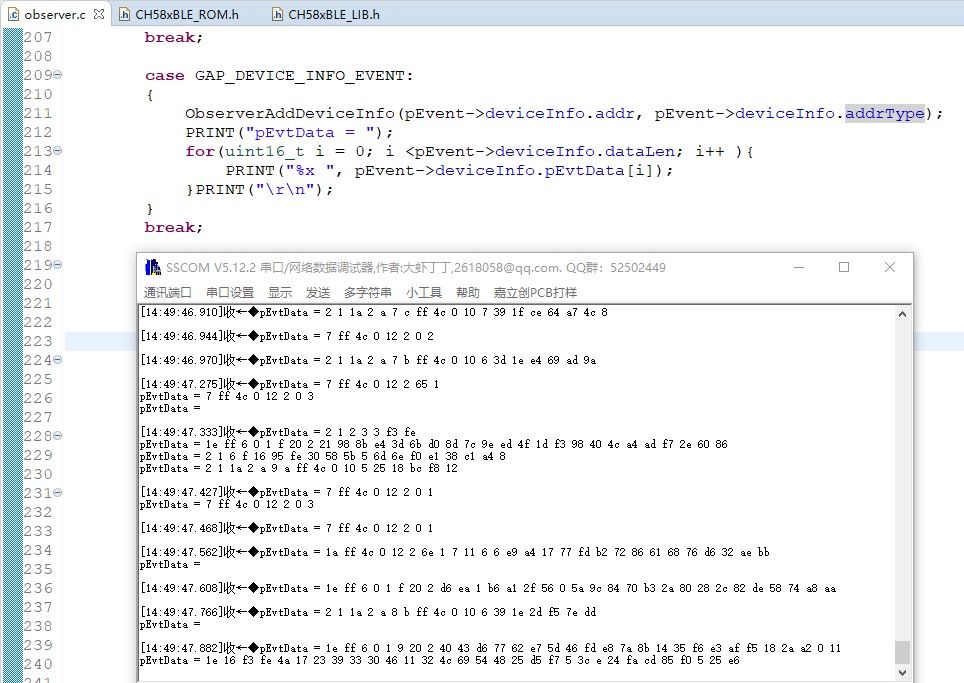This screenshot has height=683, width=964.
Task: Collapse the fold marker at line 231
Action: click(x=58, y=493)
